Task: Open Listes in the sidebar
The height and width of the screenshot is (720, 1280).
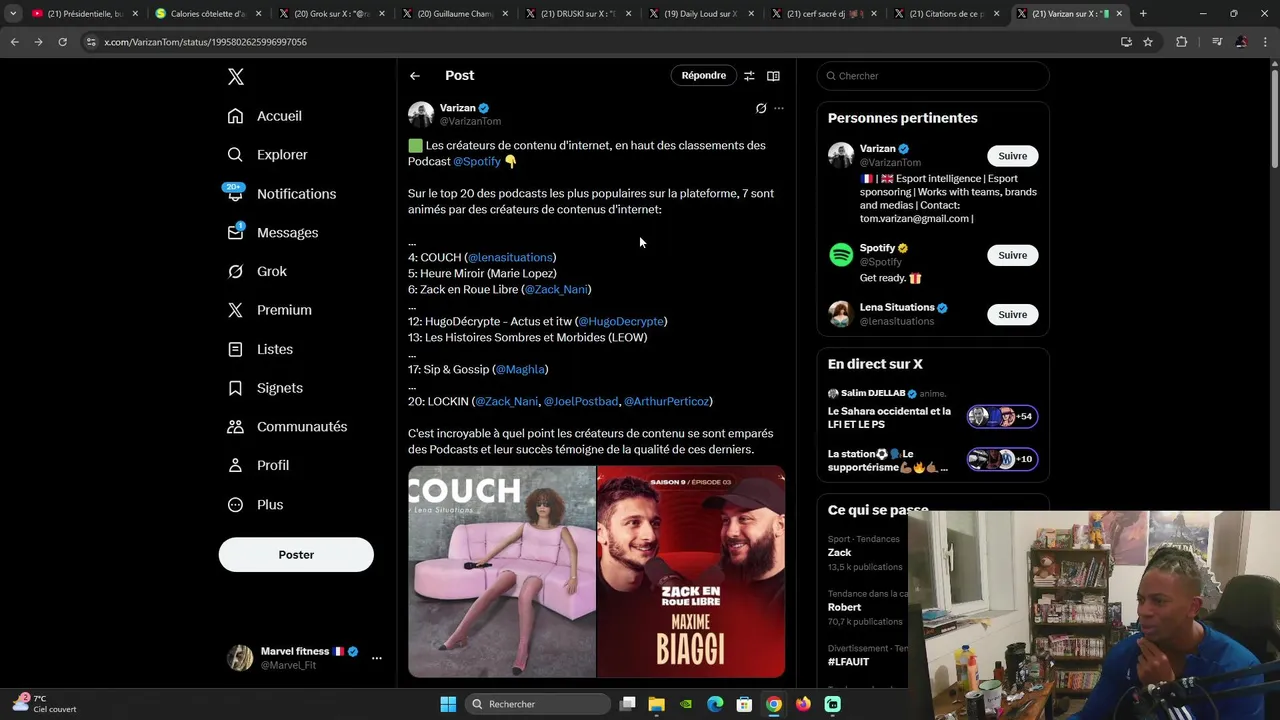Action: [x=260, y=349]
